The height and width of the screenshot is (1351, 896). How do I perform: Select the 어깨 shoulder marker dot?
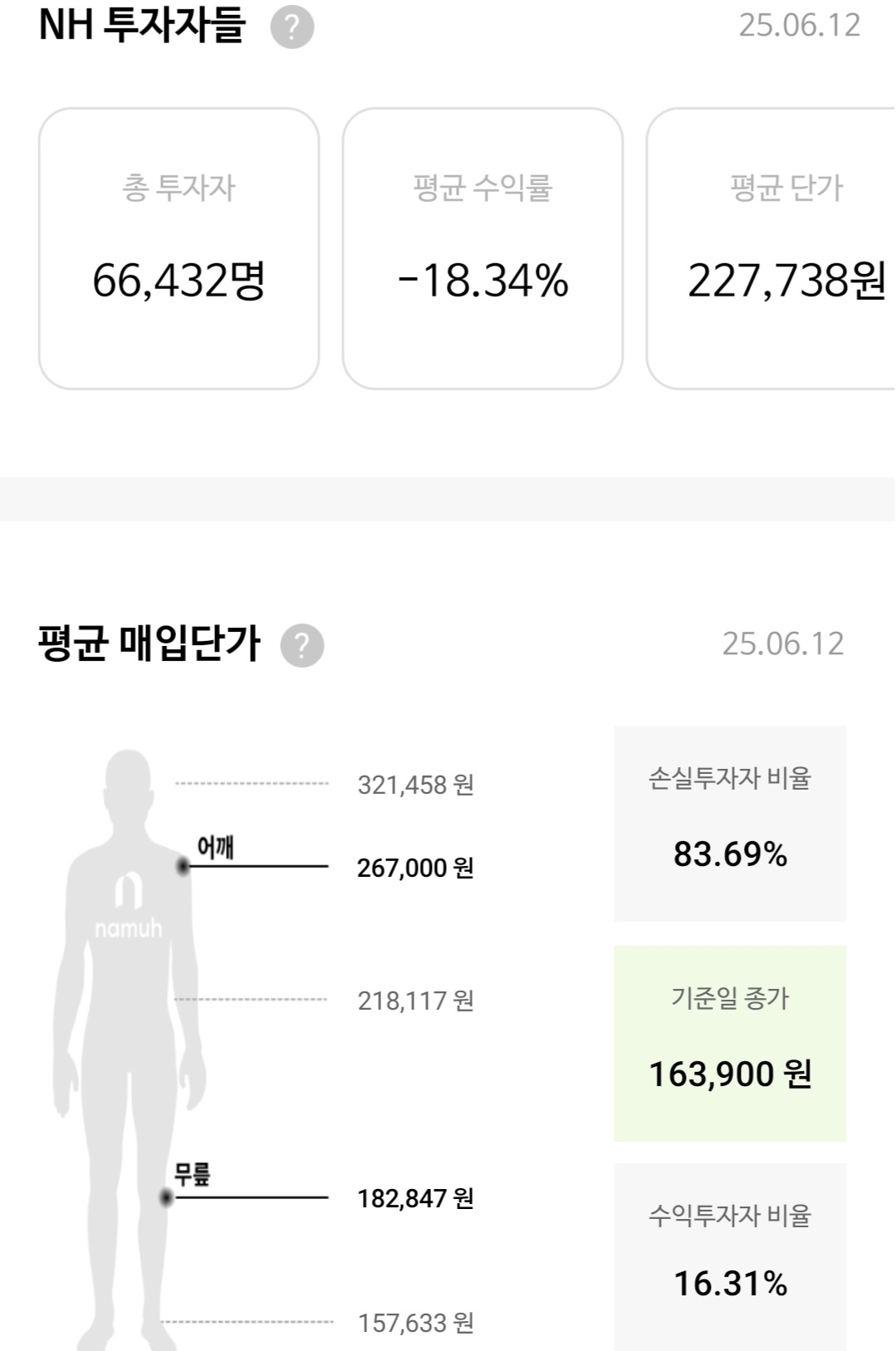183,867
